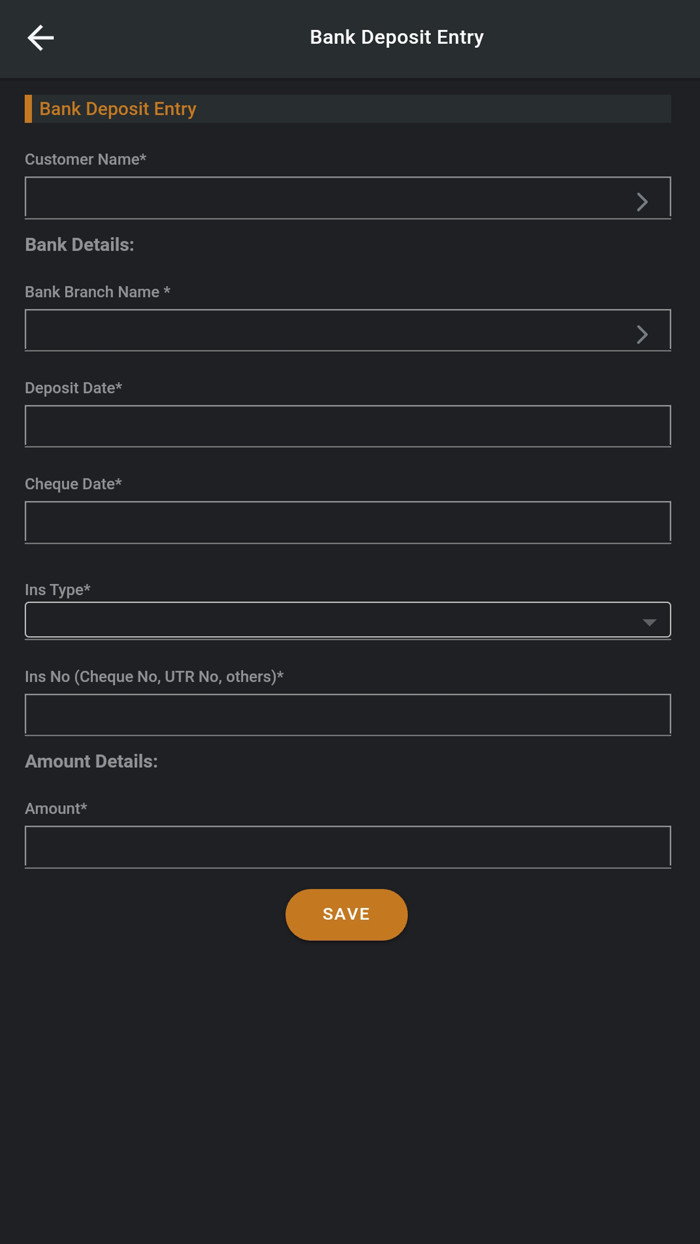Click the Ins No input box
The height and width of the screenshot is (1244, 700).
click(x=347, y=715)
